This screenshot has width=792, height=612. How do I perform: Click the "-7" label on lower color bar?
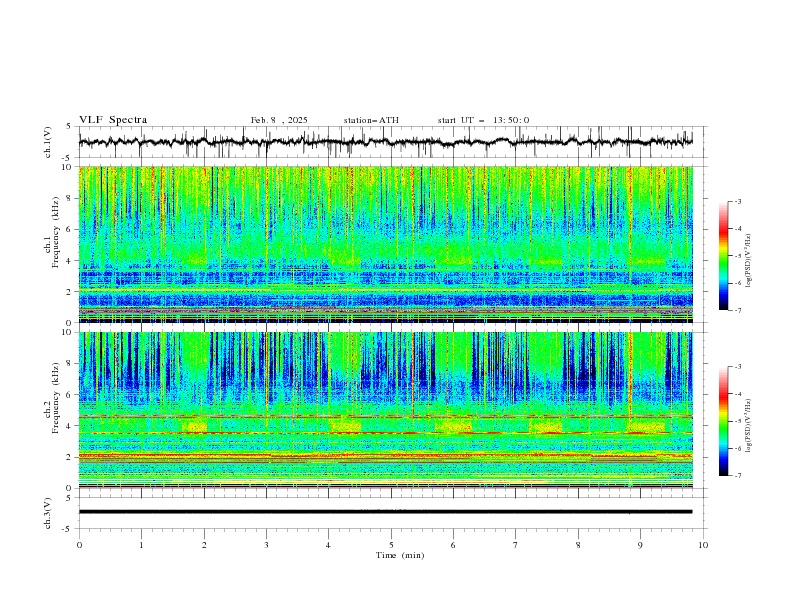(x=737, y=475)
